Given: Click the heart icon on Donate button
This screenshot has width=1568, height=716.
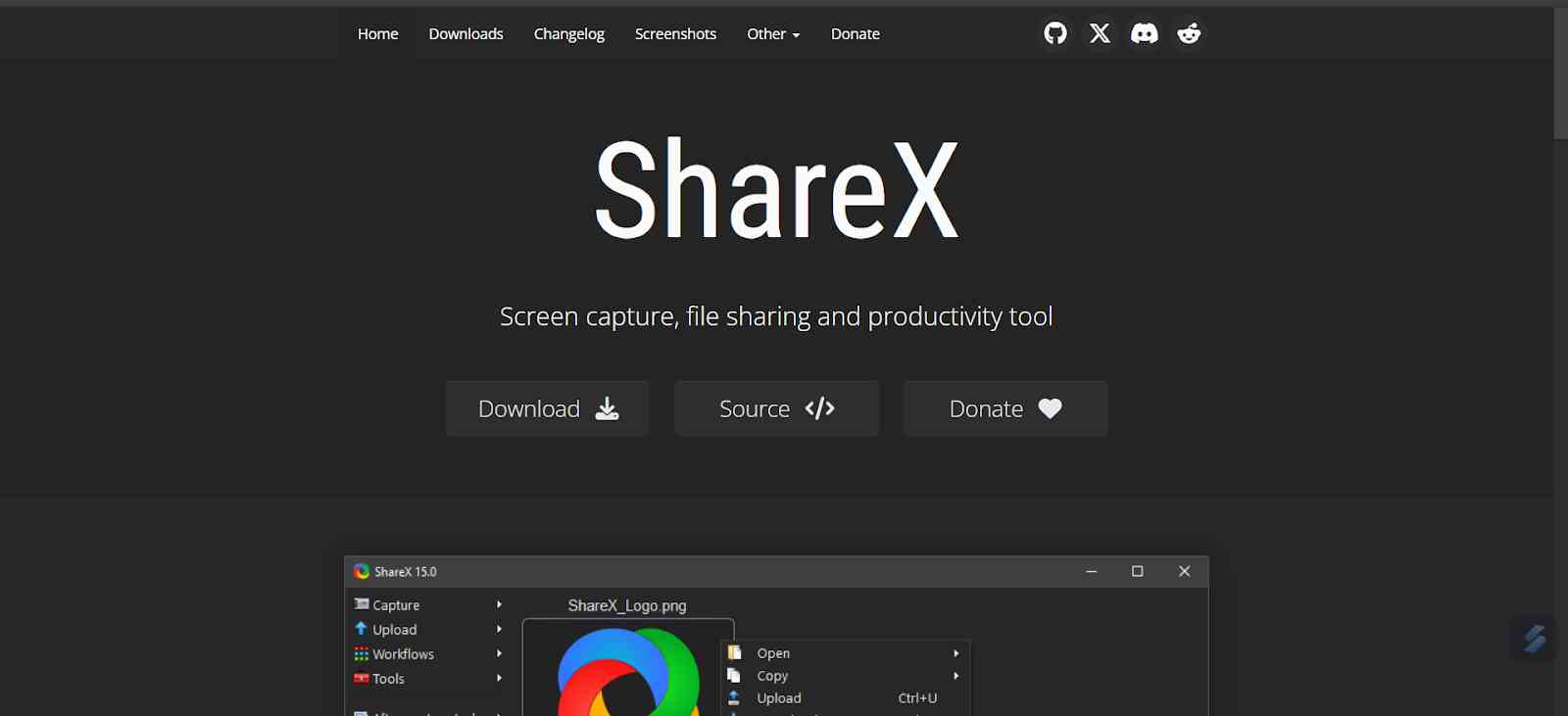Looking at the screenshot, I should pos(1050,408).
